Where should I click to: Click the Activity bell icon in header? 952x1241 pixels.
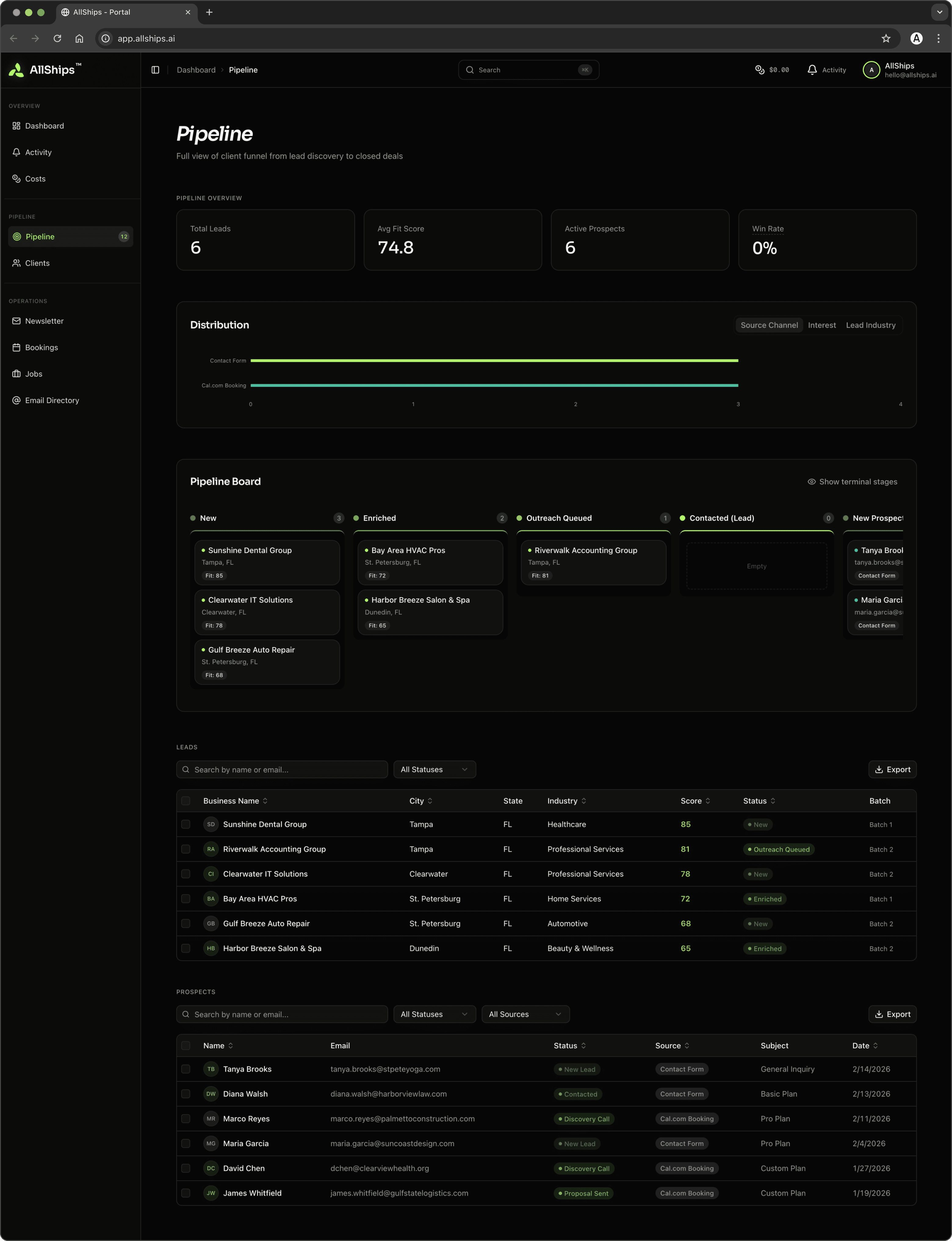point(812,70)
